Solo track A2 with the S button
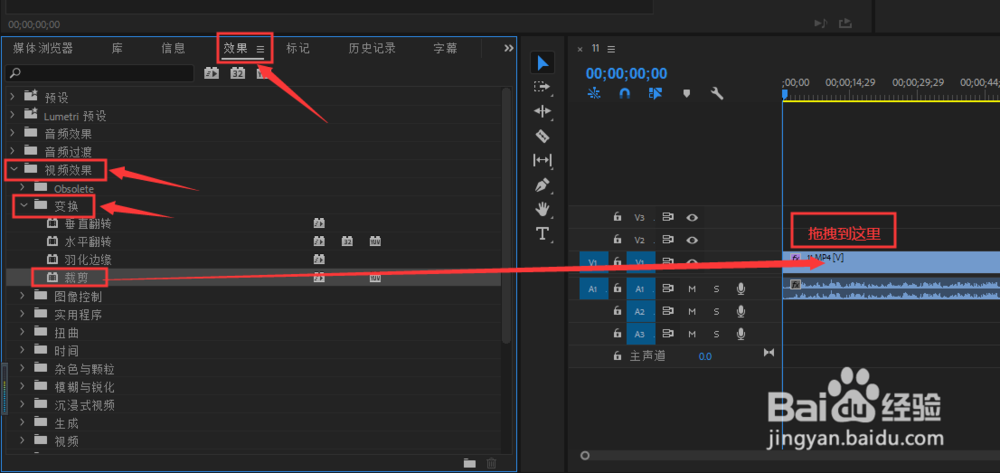Viewport: 1000px width, 473px height. click(716, 312)
